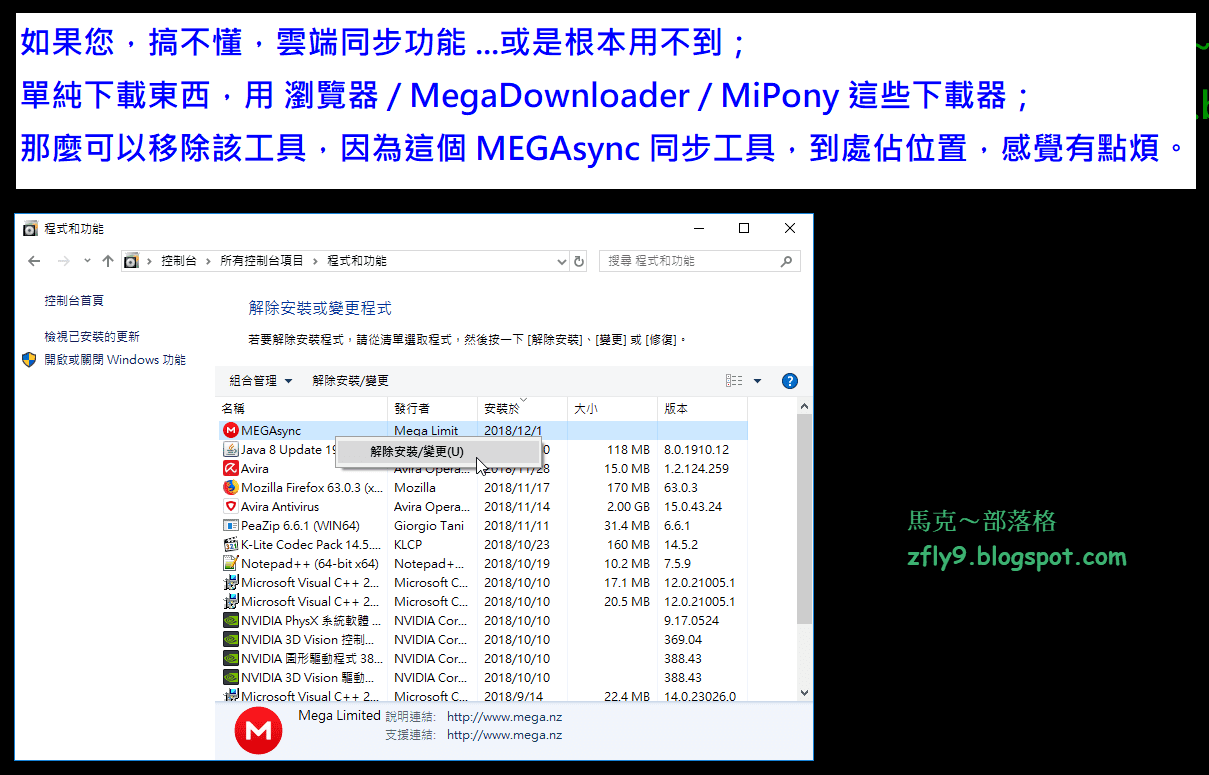Click the 所有控制台項目 breadcrumb
The image size is (1209, 775).
click(x=262, y=261)
